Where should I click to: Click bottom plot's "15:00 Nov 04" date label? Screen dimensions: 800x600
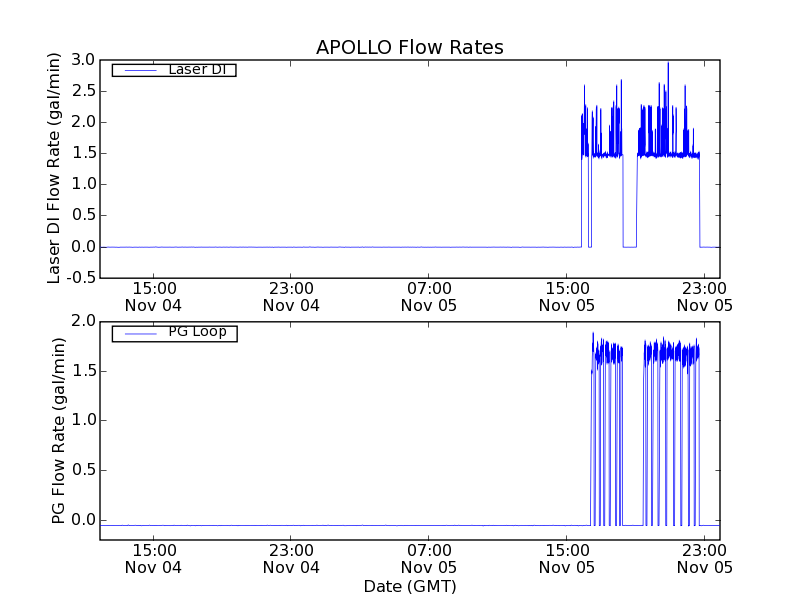coord(154,559)
